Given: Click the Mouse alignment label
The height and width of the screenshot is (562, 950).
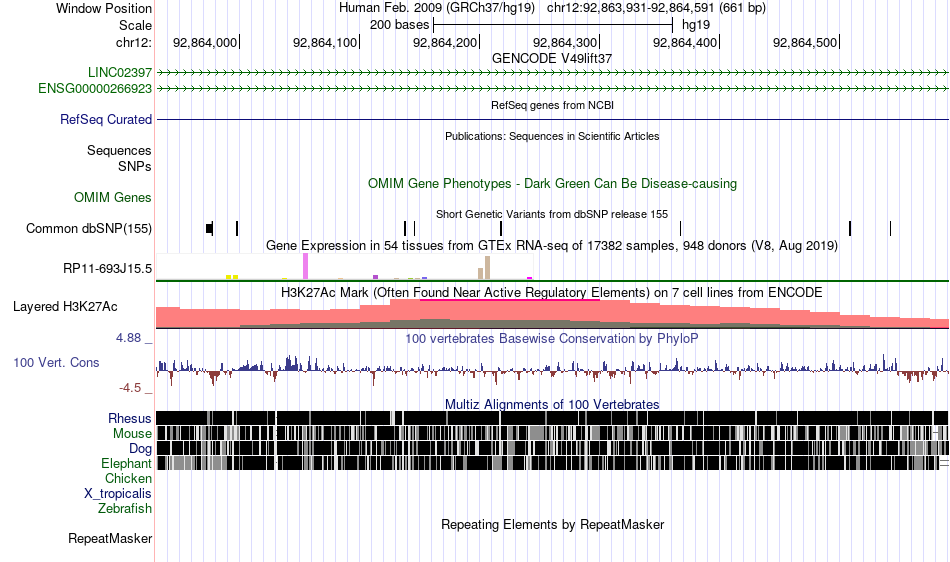Looking at the screenshot, I should (132, 434).
